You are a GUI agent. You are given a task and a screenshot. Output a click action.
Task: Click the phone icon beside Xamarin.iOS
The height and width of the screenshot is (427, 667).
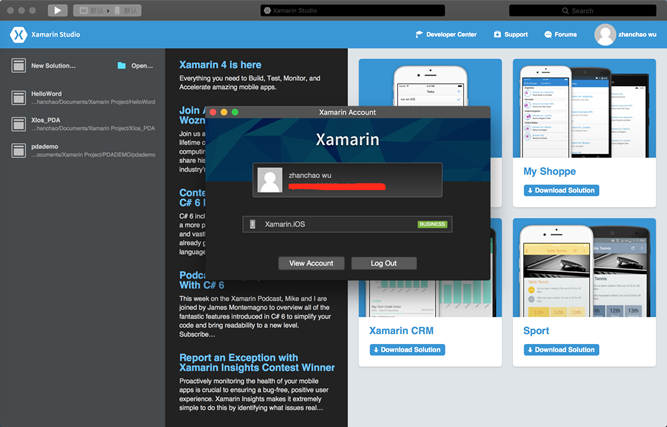pyautogui.click(x=252, y=224)
